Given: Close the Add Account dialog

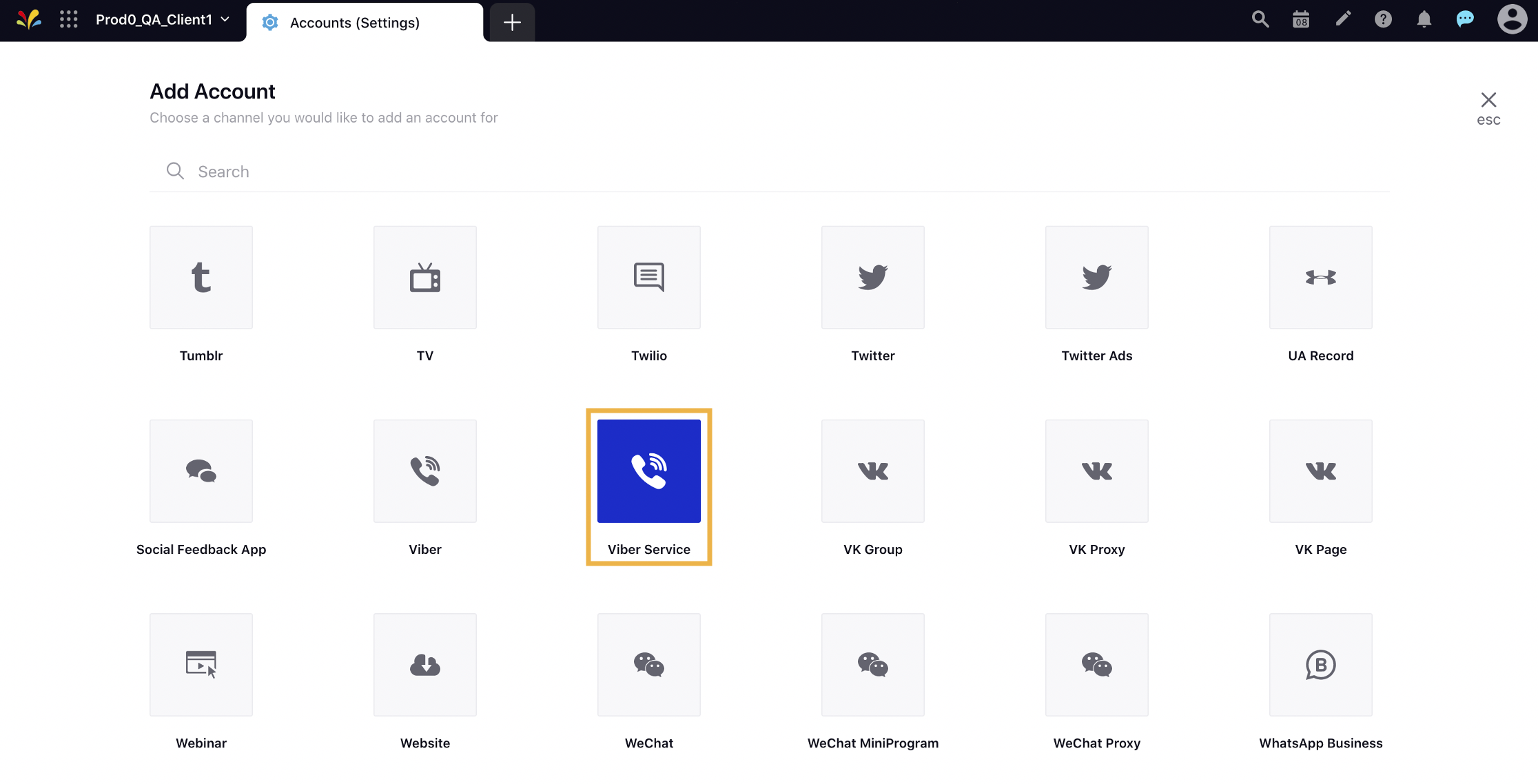Looking at the screenshot, I should (x=1488, y=100).
